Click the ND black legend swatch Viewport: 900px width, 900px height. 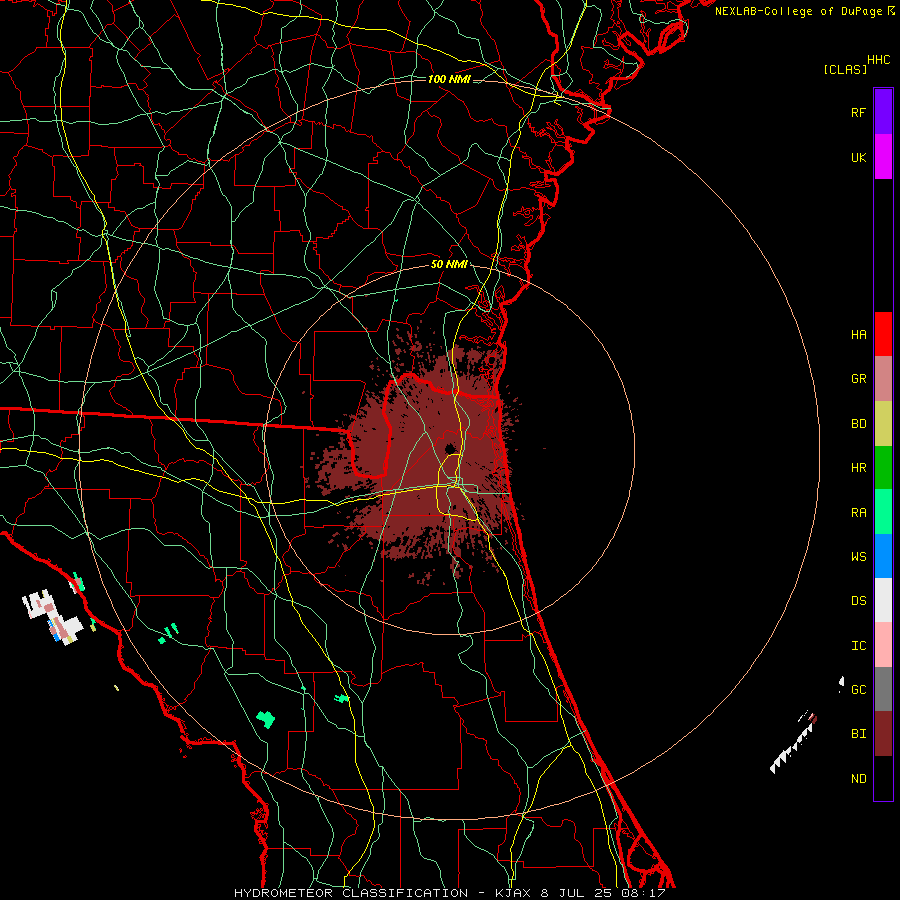tap(883, 778)
